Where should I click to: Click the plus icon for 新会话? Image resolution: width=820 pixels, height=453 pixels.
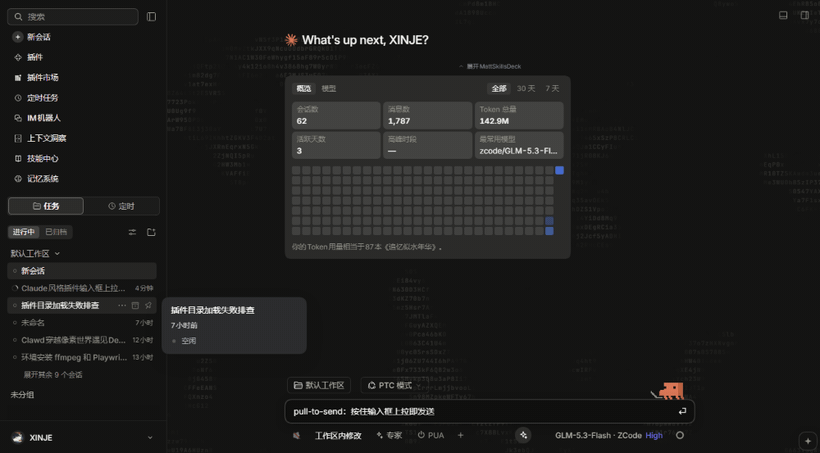click(18, 37)
